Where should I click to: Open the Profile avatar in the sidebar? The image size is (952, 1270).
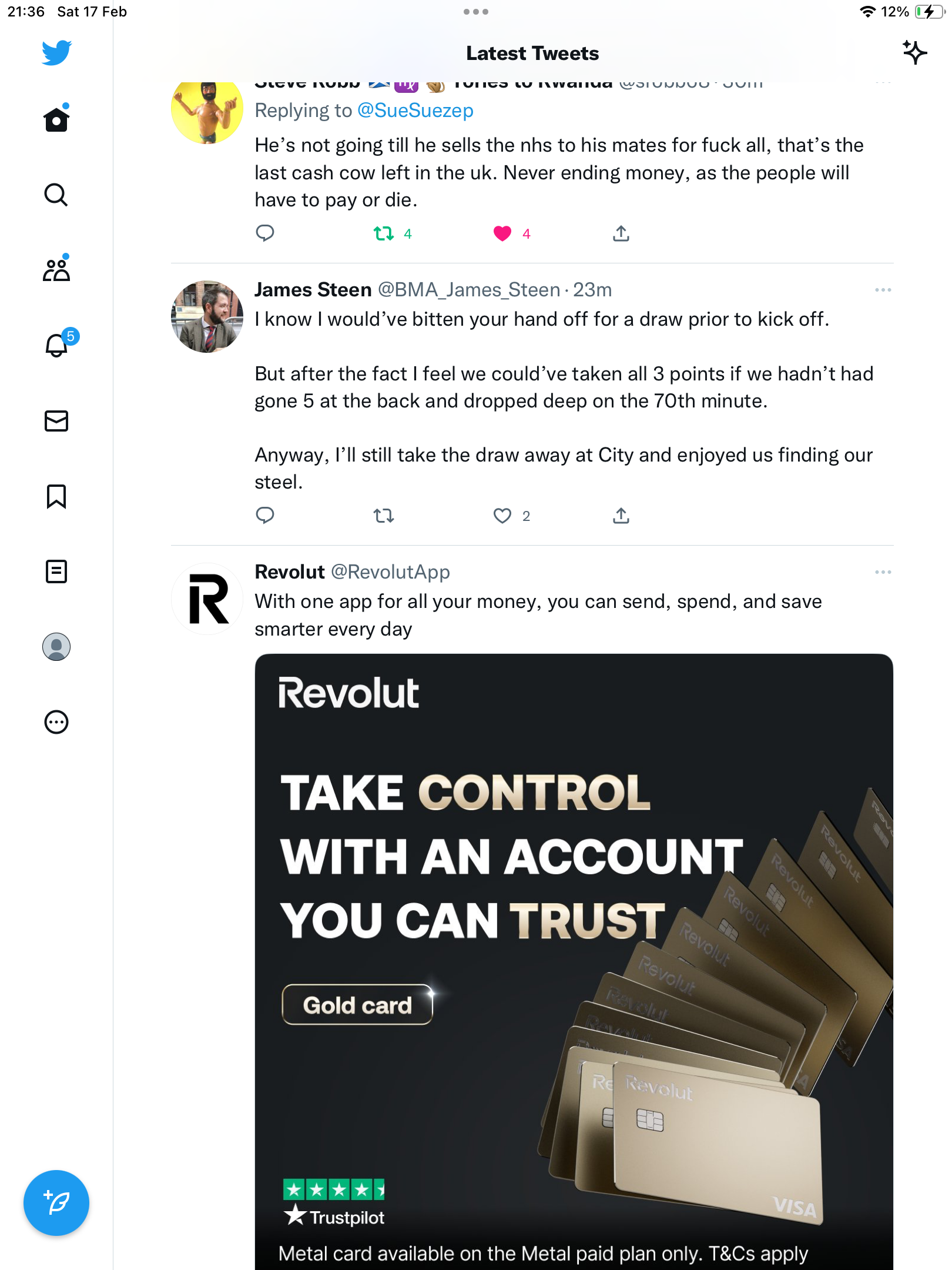click(56, 647)
